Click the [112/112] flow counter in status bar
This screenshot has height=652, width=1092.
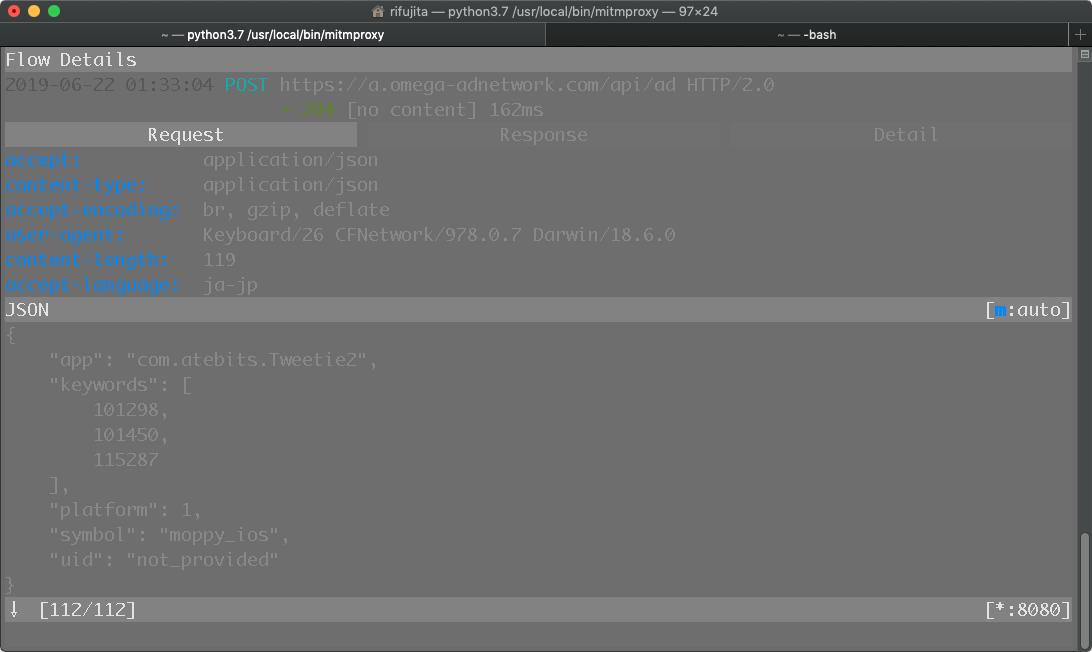[87, 610]
